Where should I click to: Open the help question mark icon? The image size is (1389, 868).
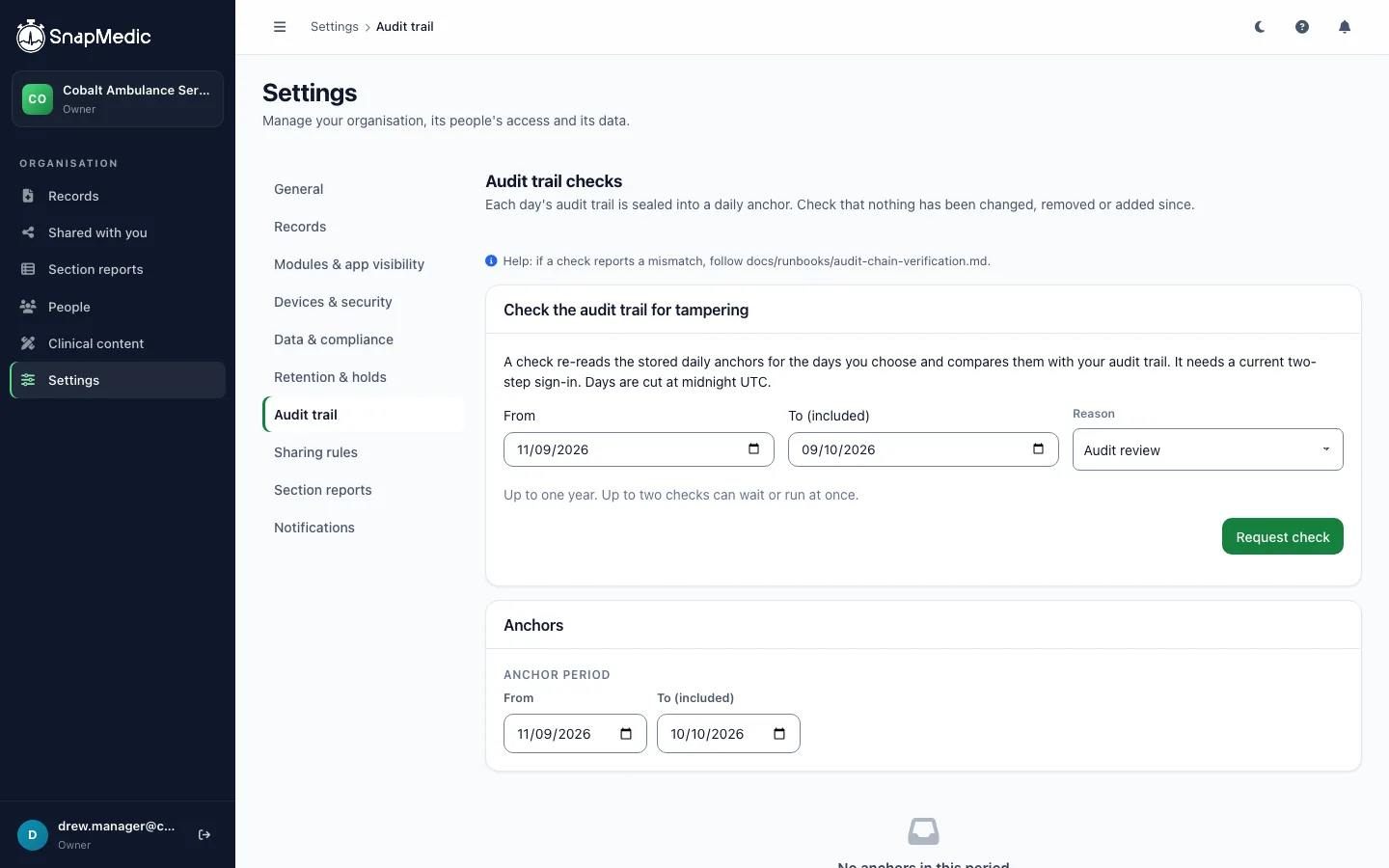click(1302, 27)
